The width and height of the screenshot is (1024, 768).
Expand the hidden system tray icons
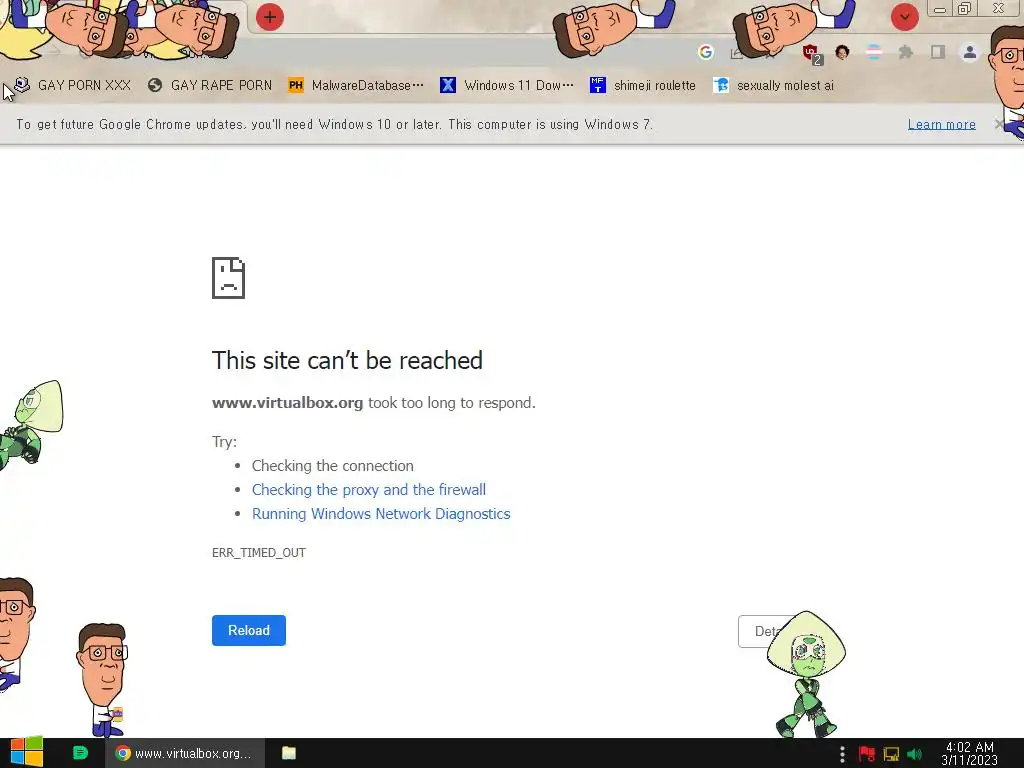click(842, 754)
